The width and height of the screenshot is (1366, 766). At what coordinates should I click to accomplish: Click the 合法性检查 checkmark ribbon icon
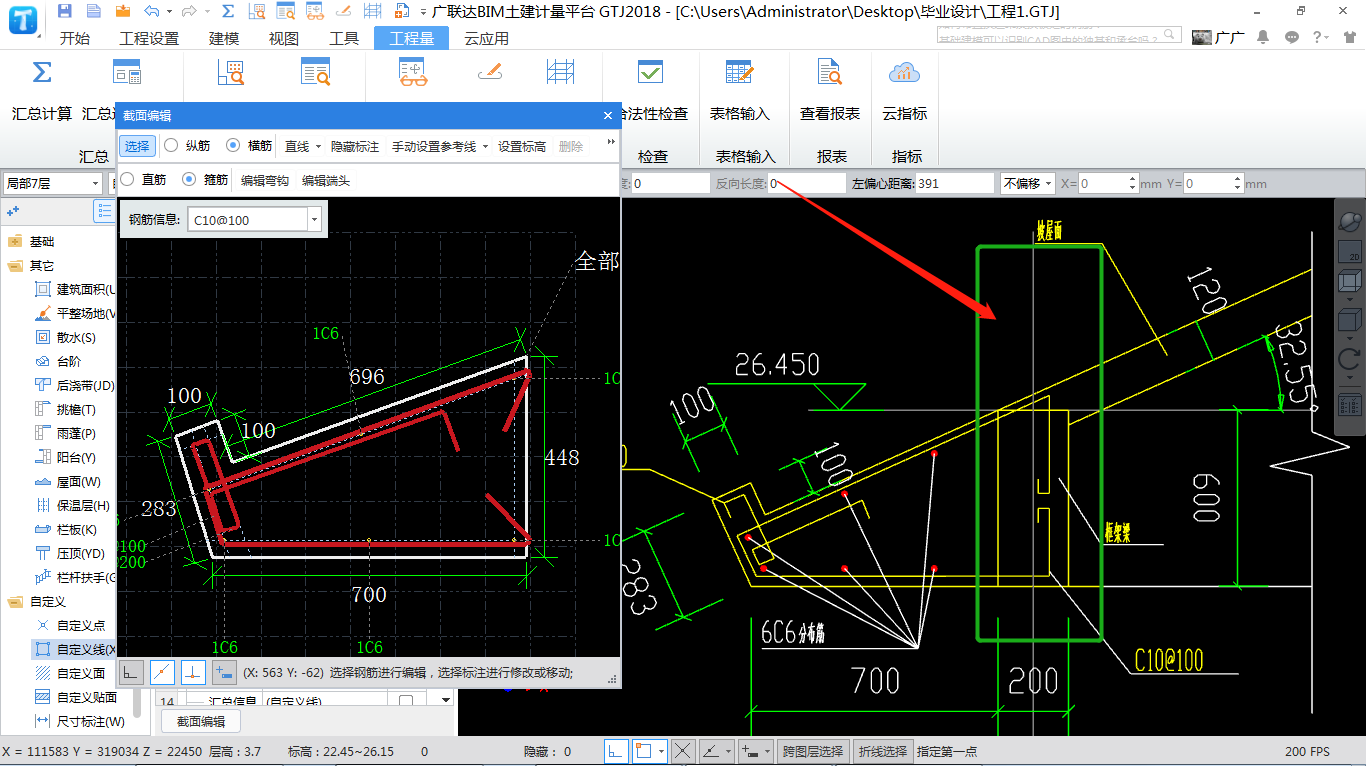click(651, 72)
